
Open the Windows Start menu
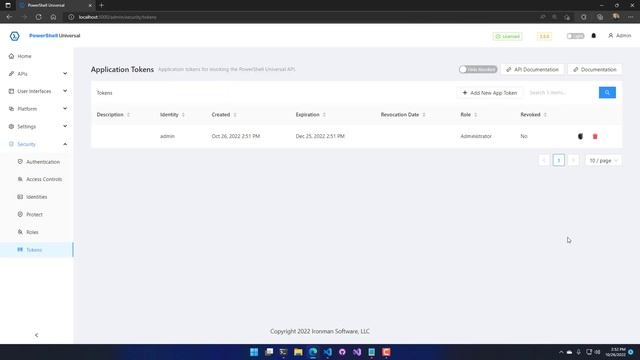point(254,352)
